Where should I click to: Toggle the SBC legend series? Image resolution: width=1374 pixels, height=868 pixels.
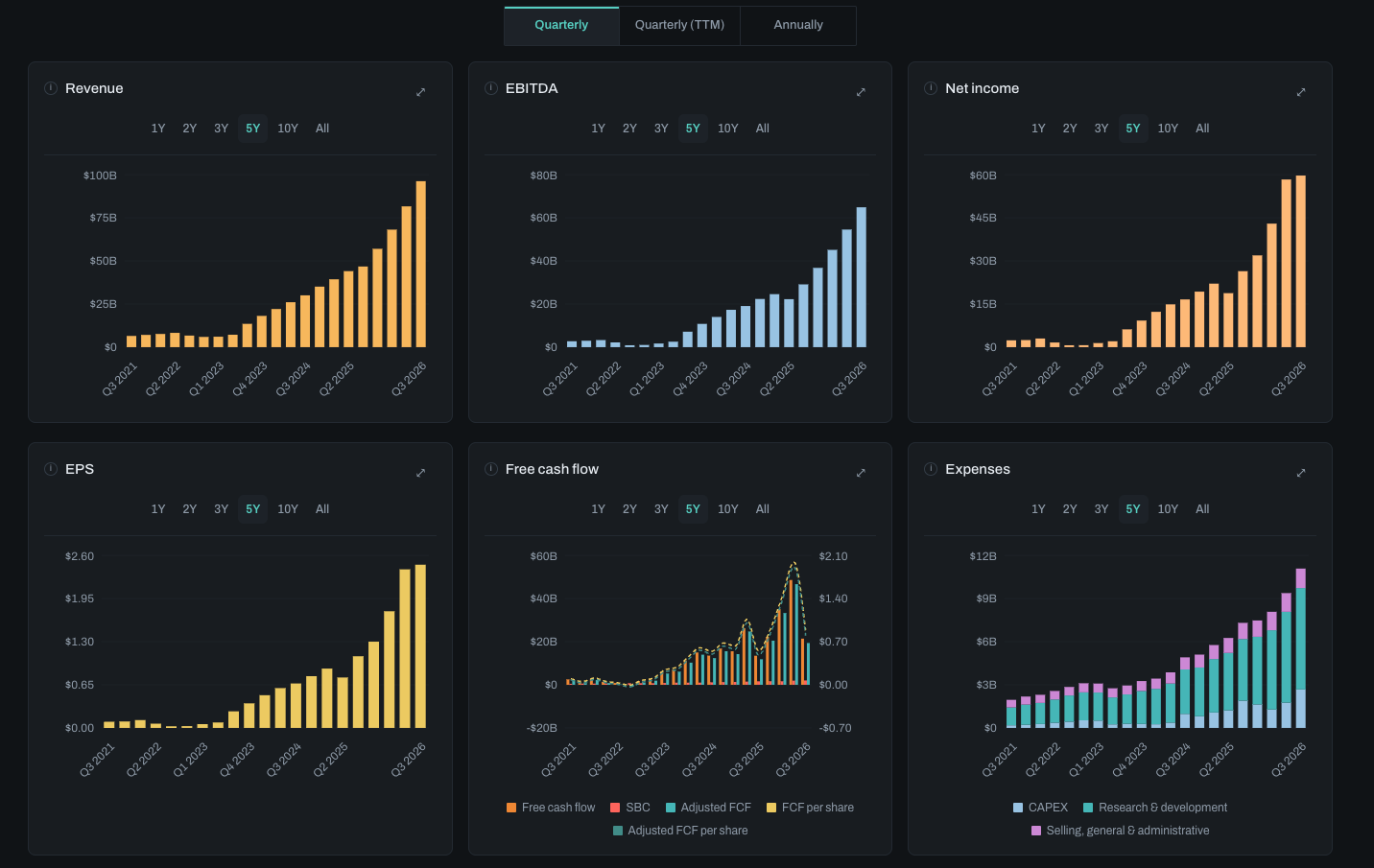click(630, 808)
